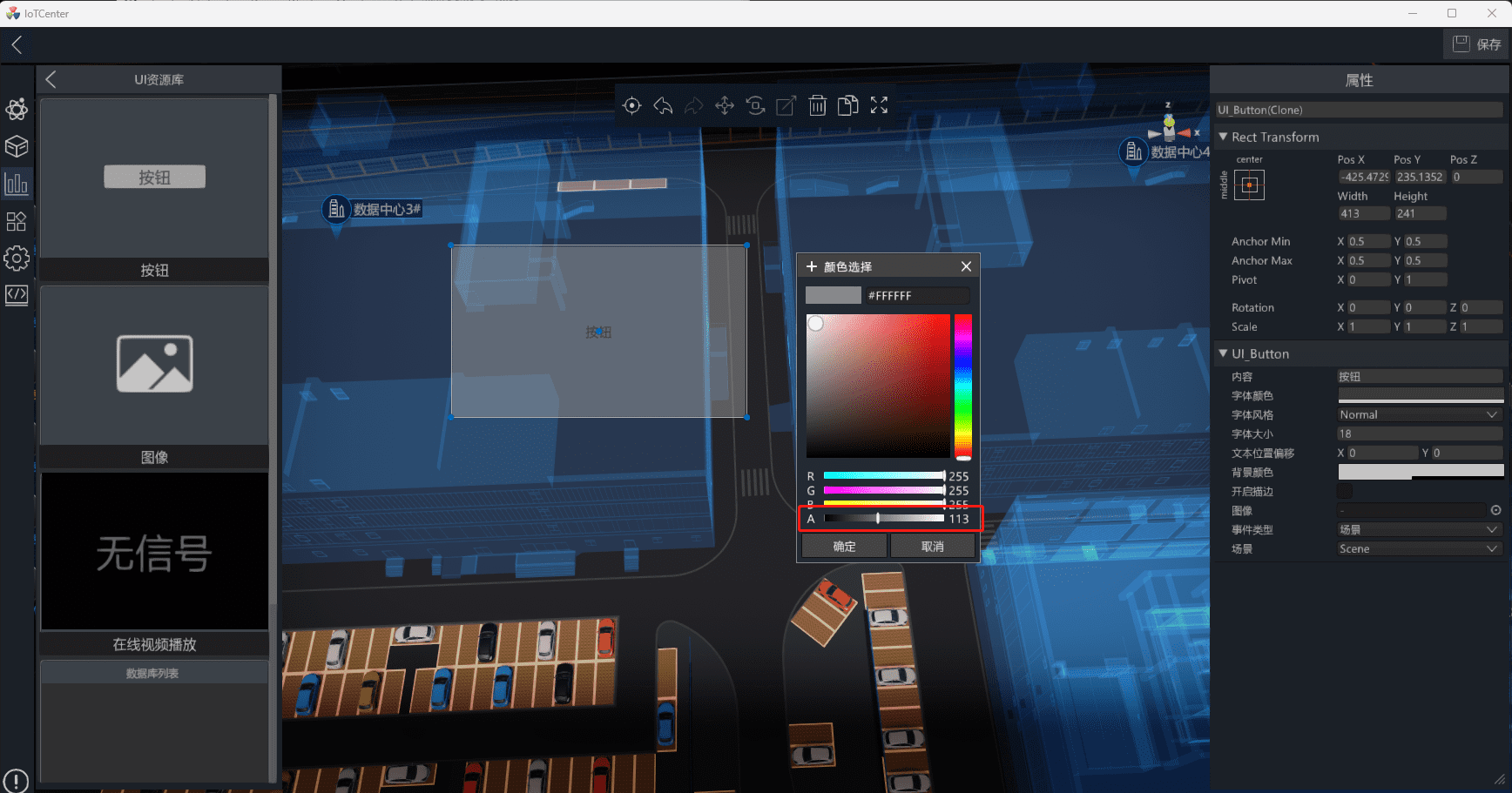Click the 保存 save button
1512x793 pixels.
click(x=1476, y=44)
